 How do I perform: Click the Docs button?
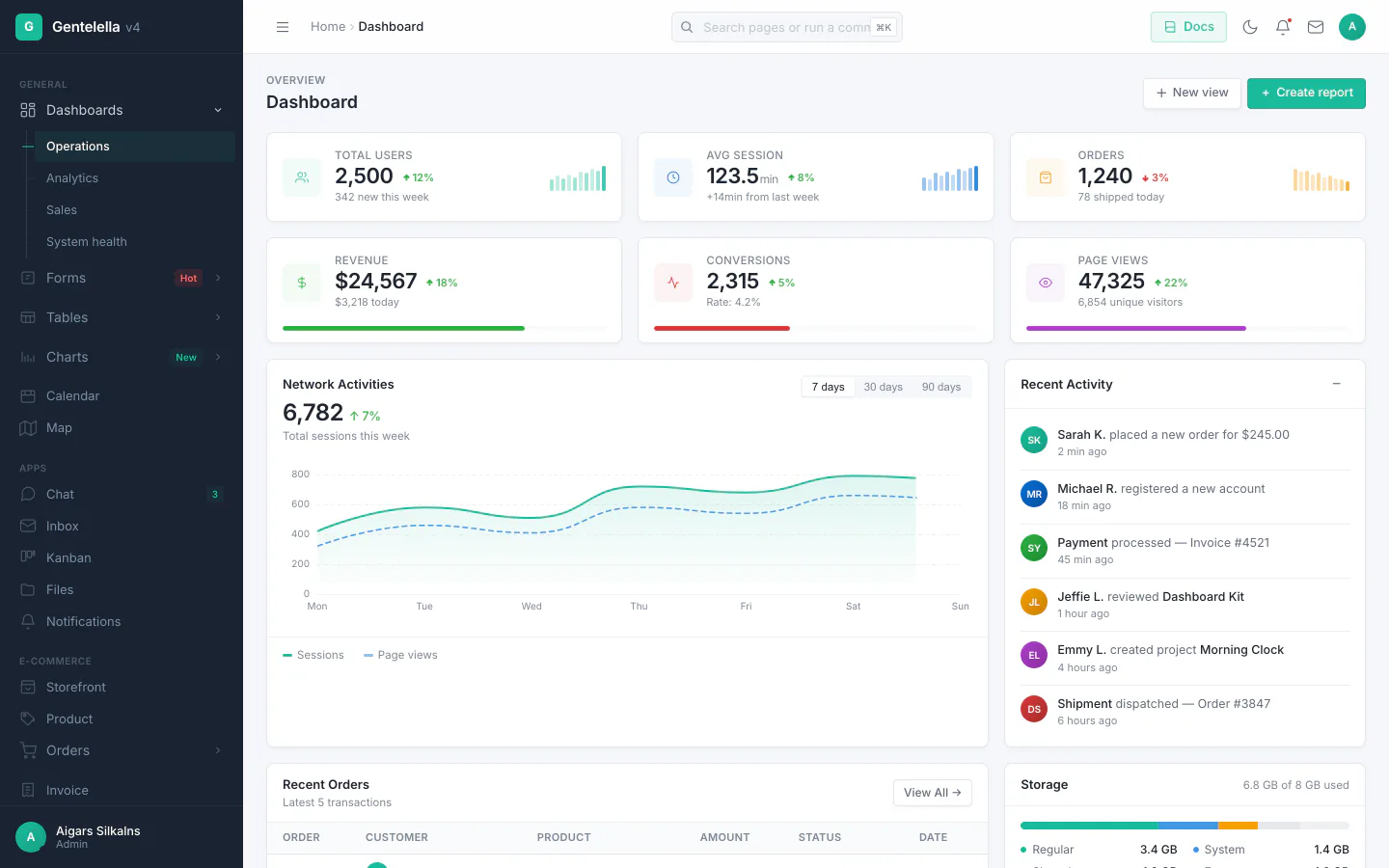pos(1188,27)
